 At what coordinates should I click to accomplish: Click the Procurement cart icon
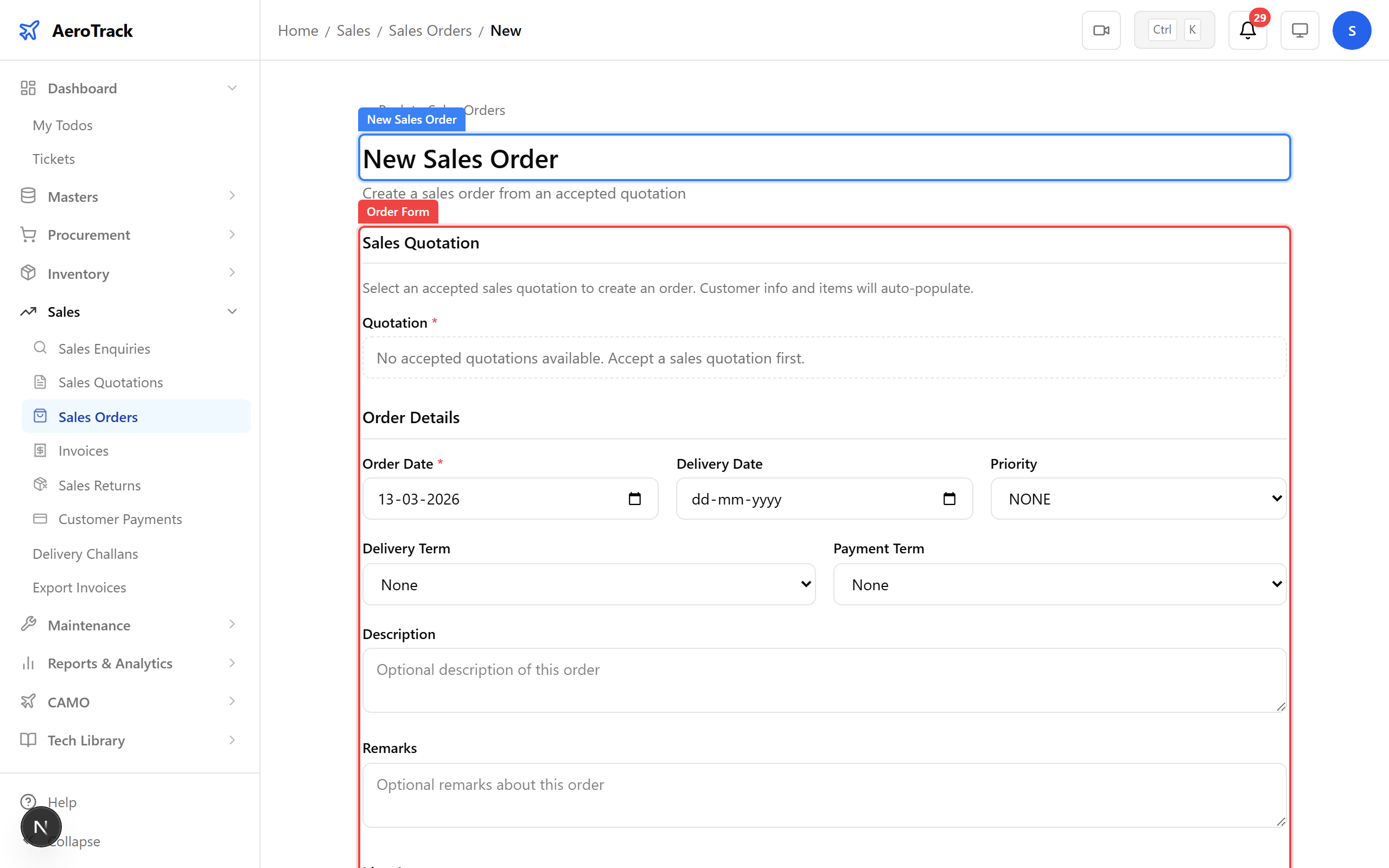pyautogui.click(x=28, y=234)
